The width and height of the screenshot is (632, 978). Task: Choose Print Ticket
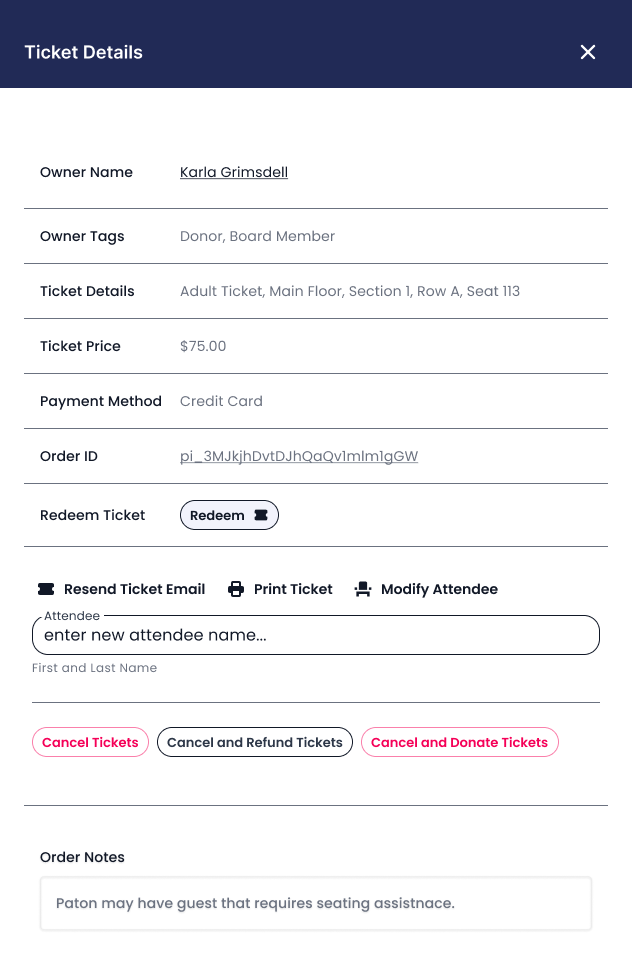(x=293, y=589)
